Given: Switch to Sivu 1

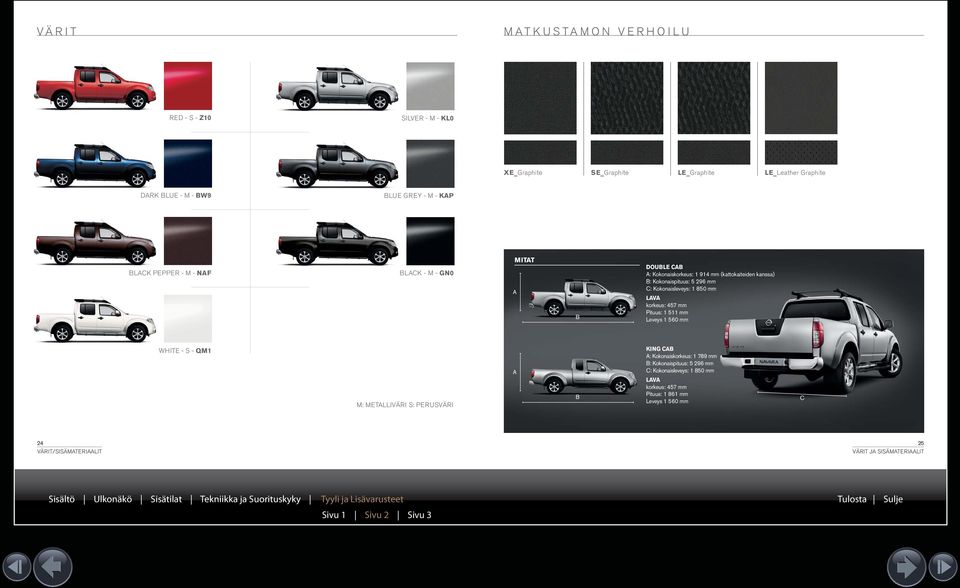Looking at the screenshot, I should pos(334,515).
